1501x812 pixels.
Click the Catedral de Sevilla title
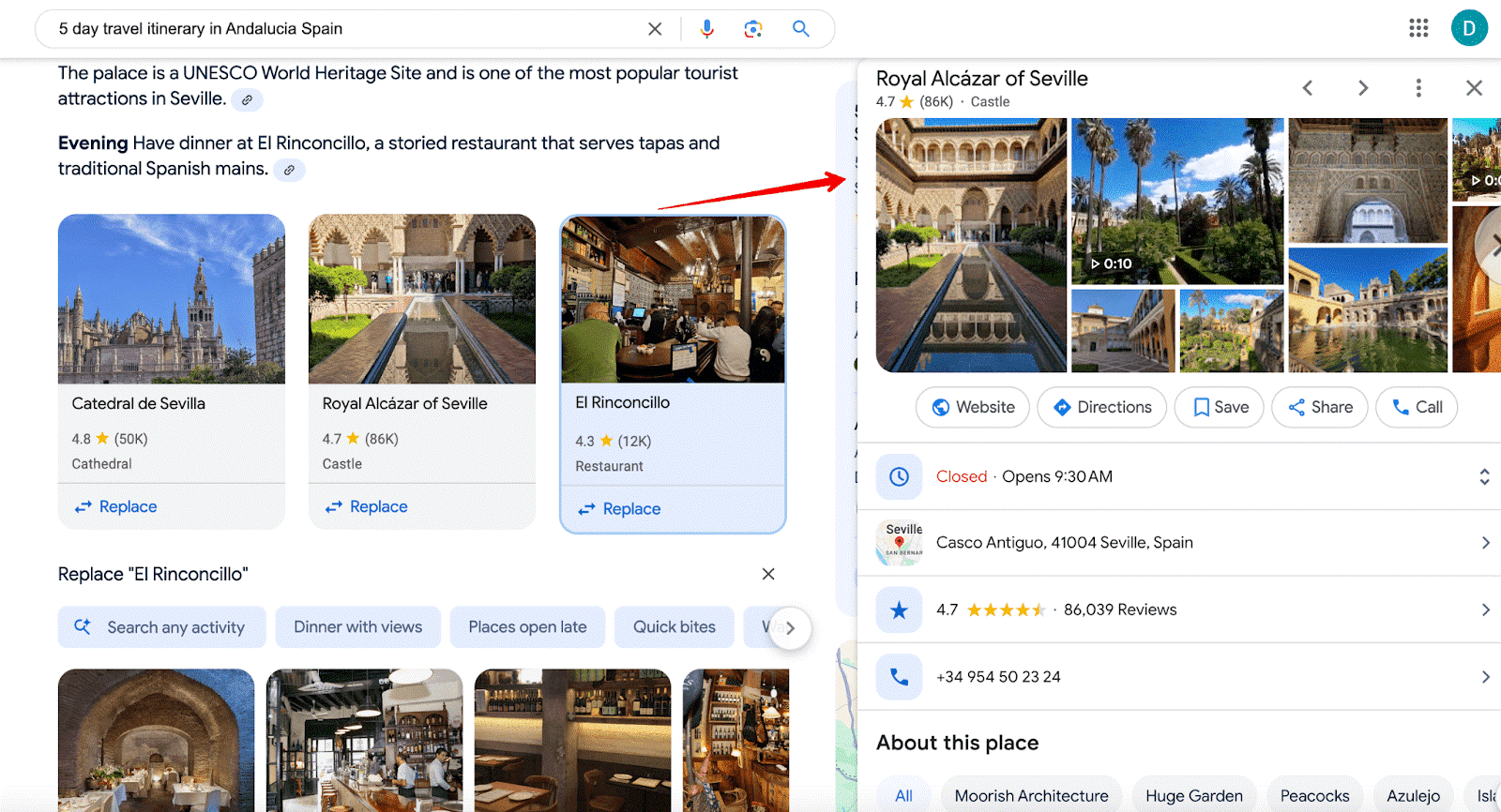pos(139,403)
